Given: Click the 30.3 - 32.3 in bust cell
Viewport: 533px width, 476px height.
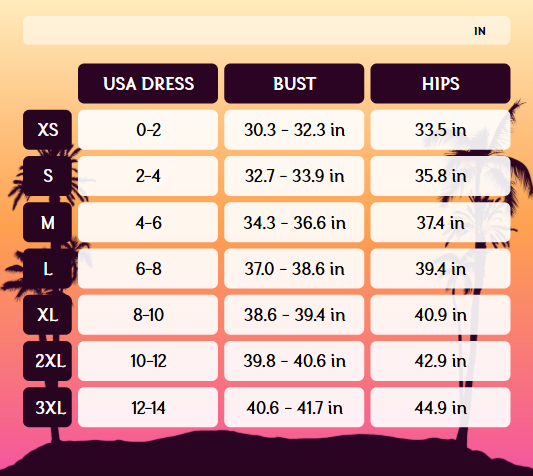Looking at the screenshot, I should point(294,130).
